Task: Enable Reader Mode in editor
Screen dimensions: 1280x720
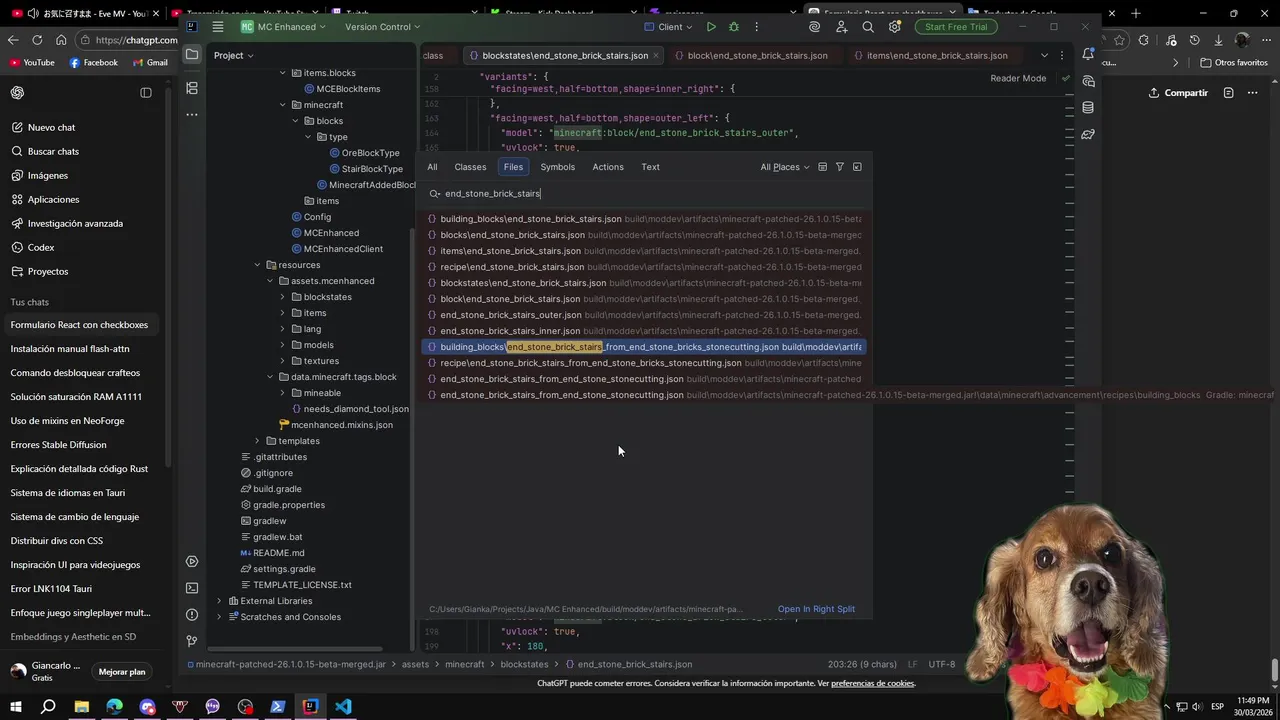Action: (1018, 78)
